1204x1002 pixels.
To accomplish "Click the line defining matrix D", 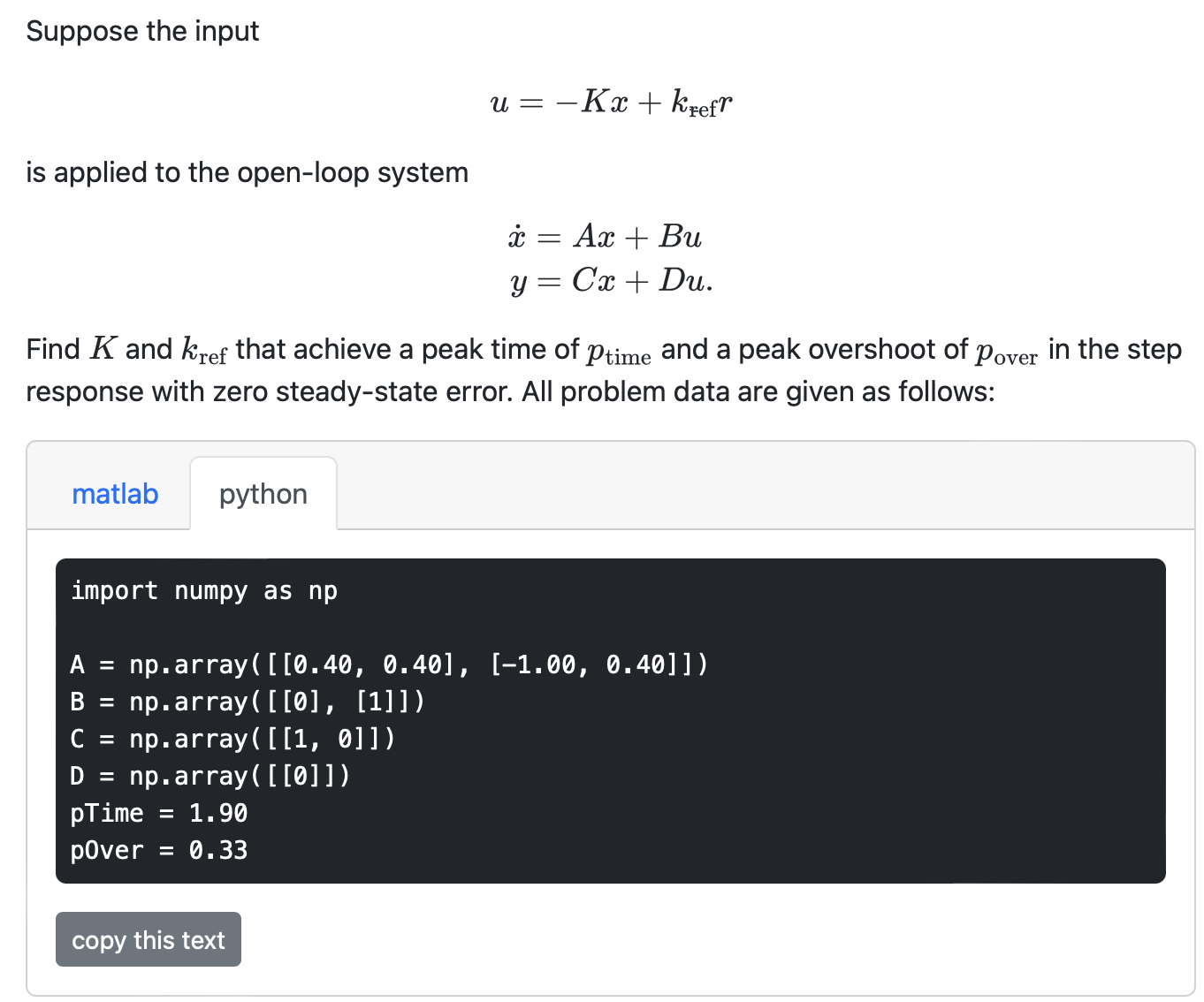I will tap(210, 776).
